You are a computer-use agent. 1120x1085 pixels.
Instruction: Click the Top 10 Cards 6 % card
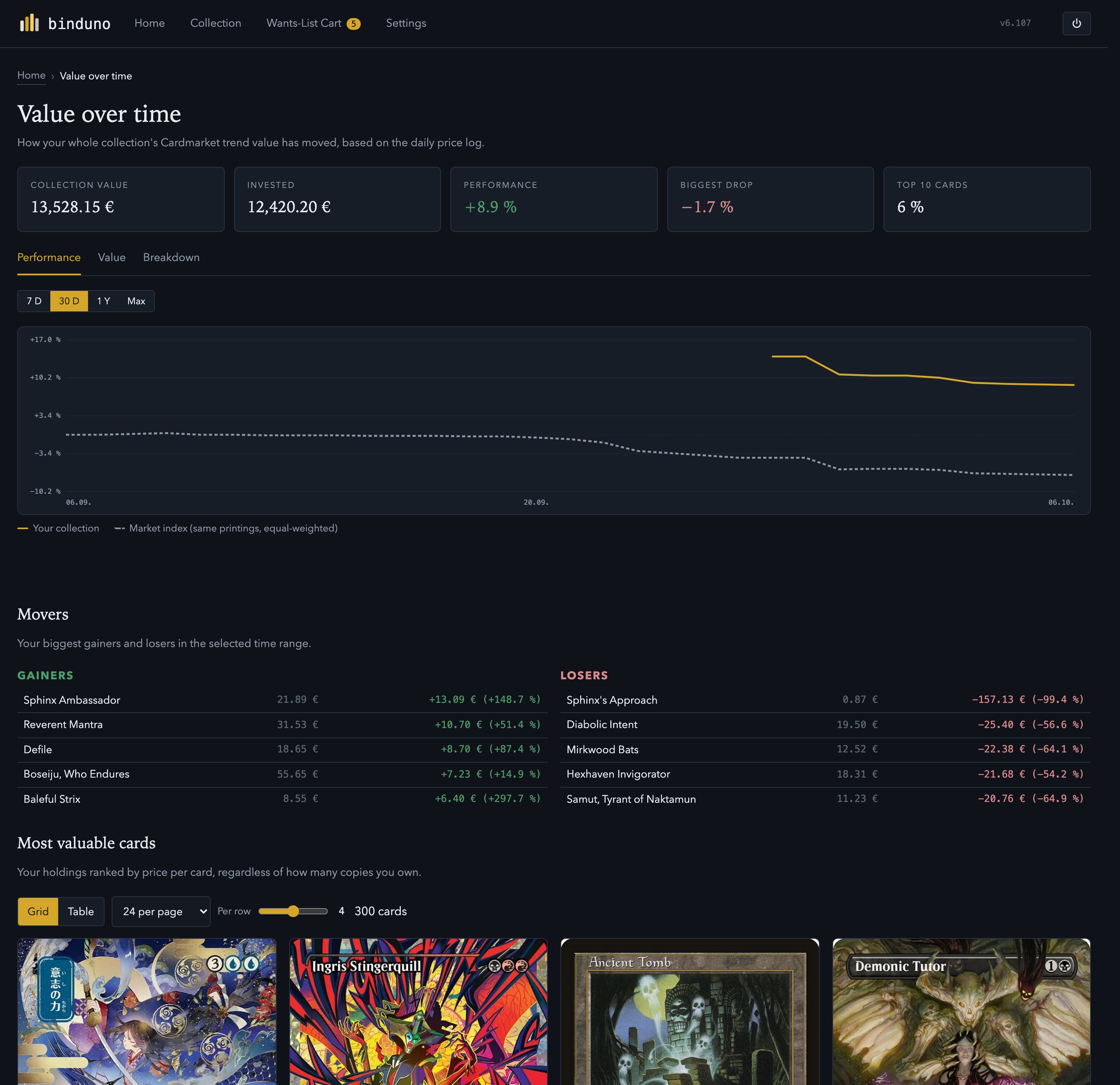coord(987,199)
